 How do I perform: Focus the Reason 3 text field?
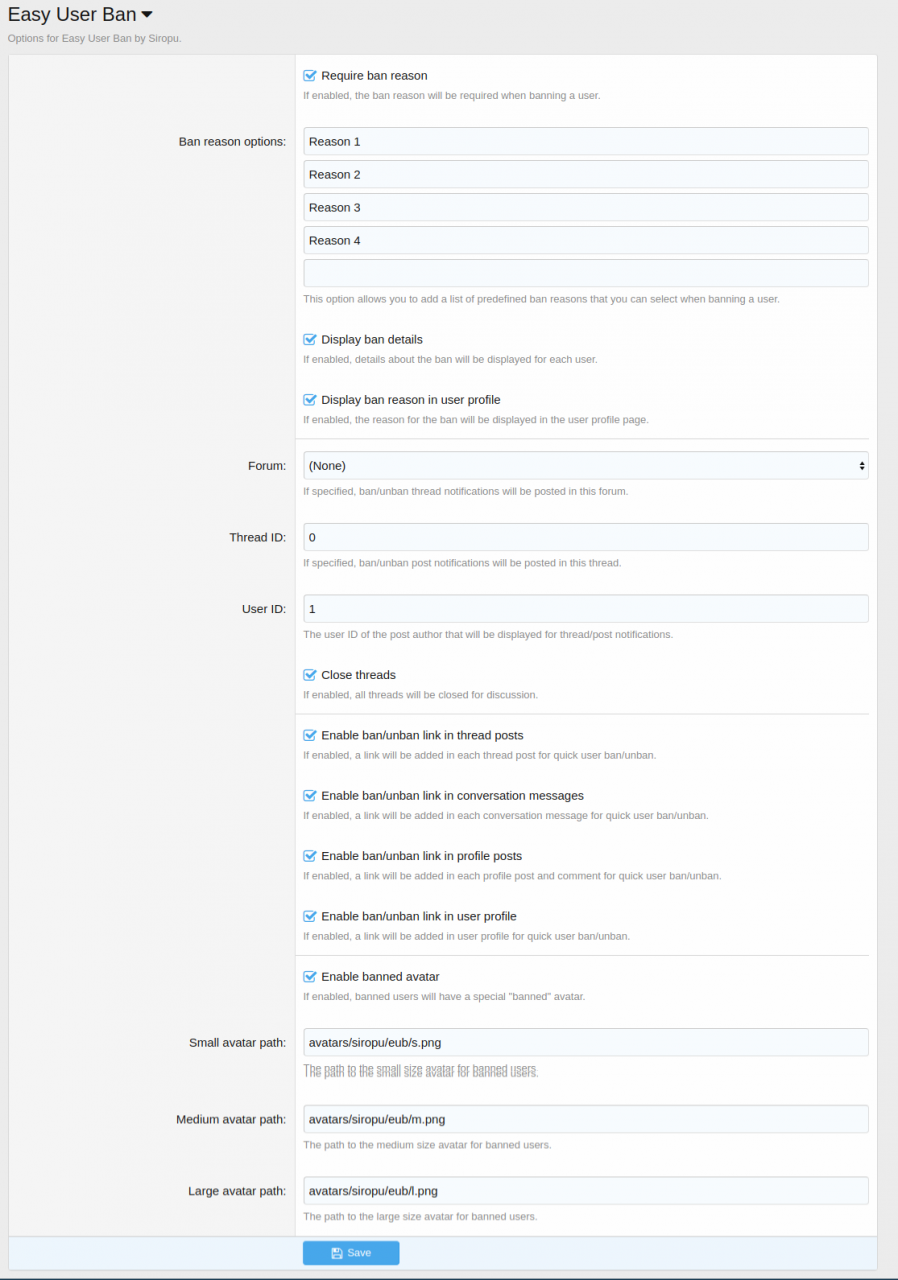click(x=585, y=207)
